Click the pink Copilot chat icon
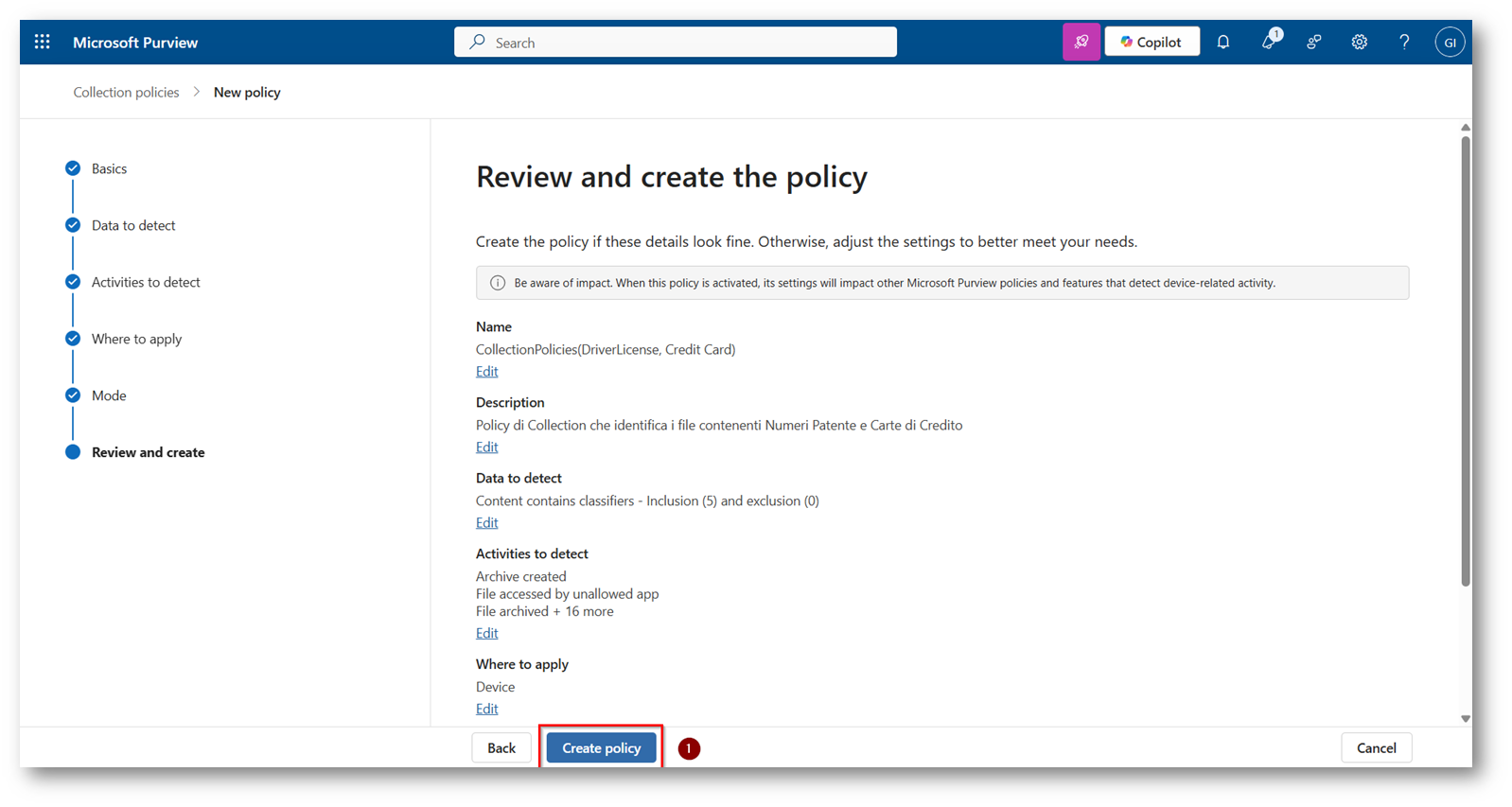The height and width of the screenshot is (807, 1512). [x=1081, y=42]
